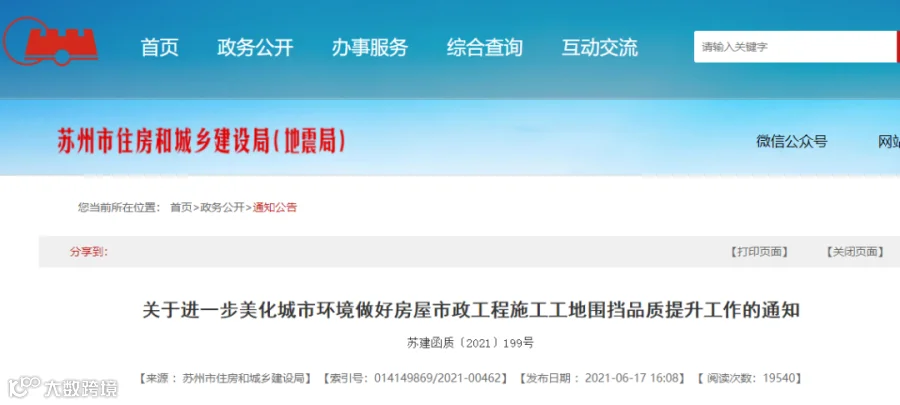Click the 关闭页面 button

point(855,252)
